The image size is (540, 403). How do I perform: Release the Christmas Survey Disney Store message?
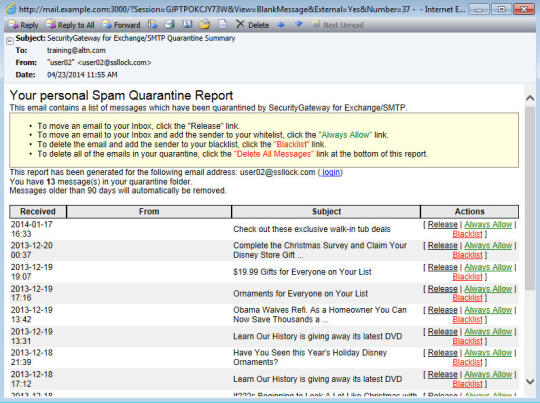[x=443, y=246]
